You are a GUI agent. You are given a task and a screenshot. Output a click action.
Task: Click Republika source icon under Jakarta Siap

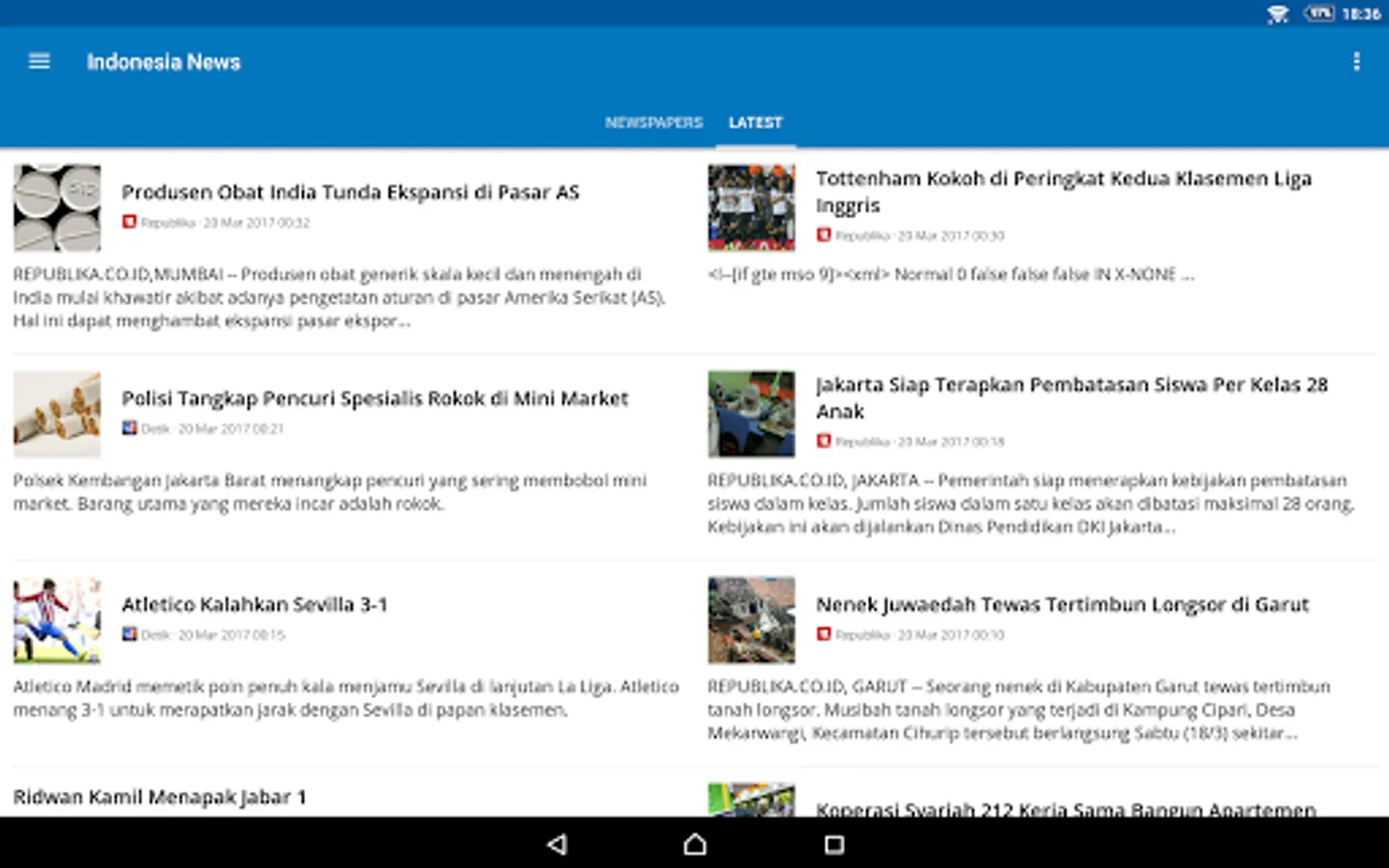click(x=824, y=442)
